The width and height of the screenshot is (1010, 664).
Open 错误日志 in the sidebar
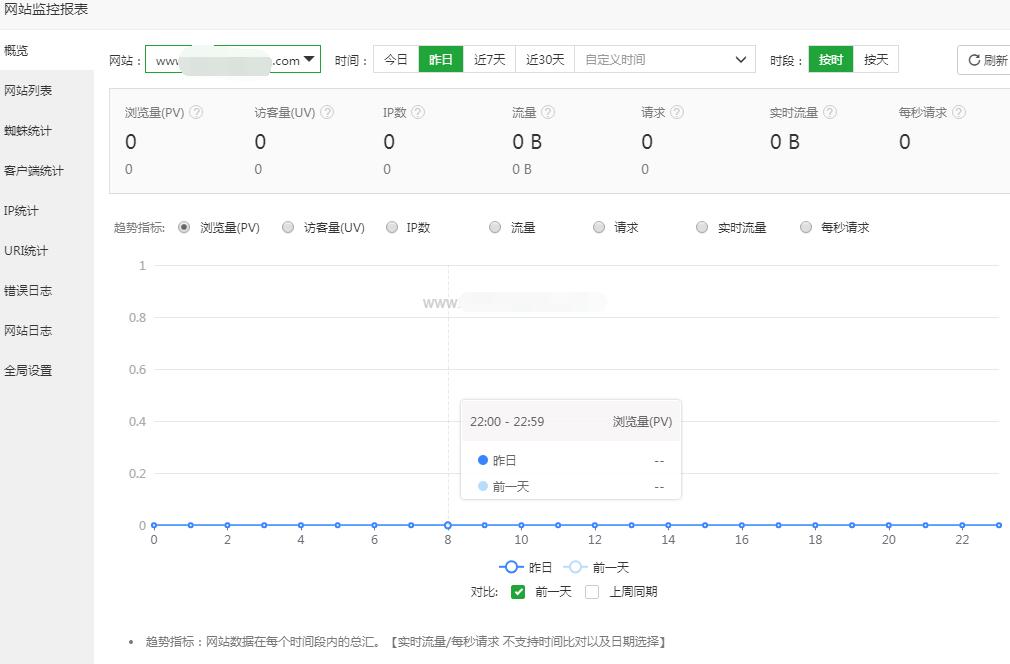(x=46, y=290)
